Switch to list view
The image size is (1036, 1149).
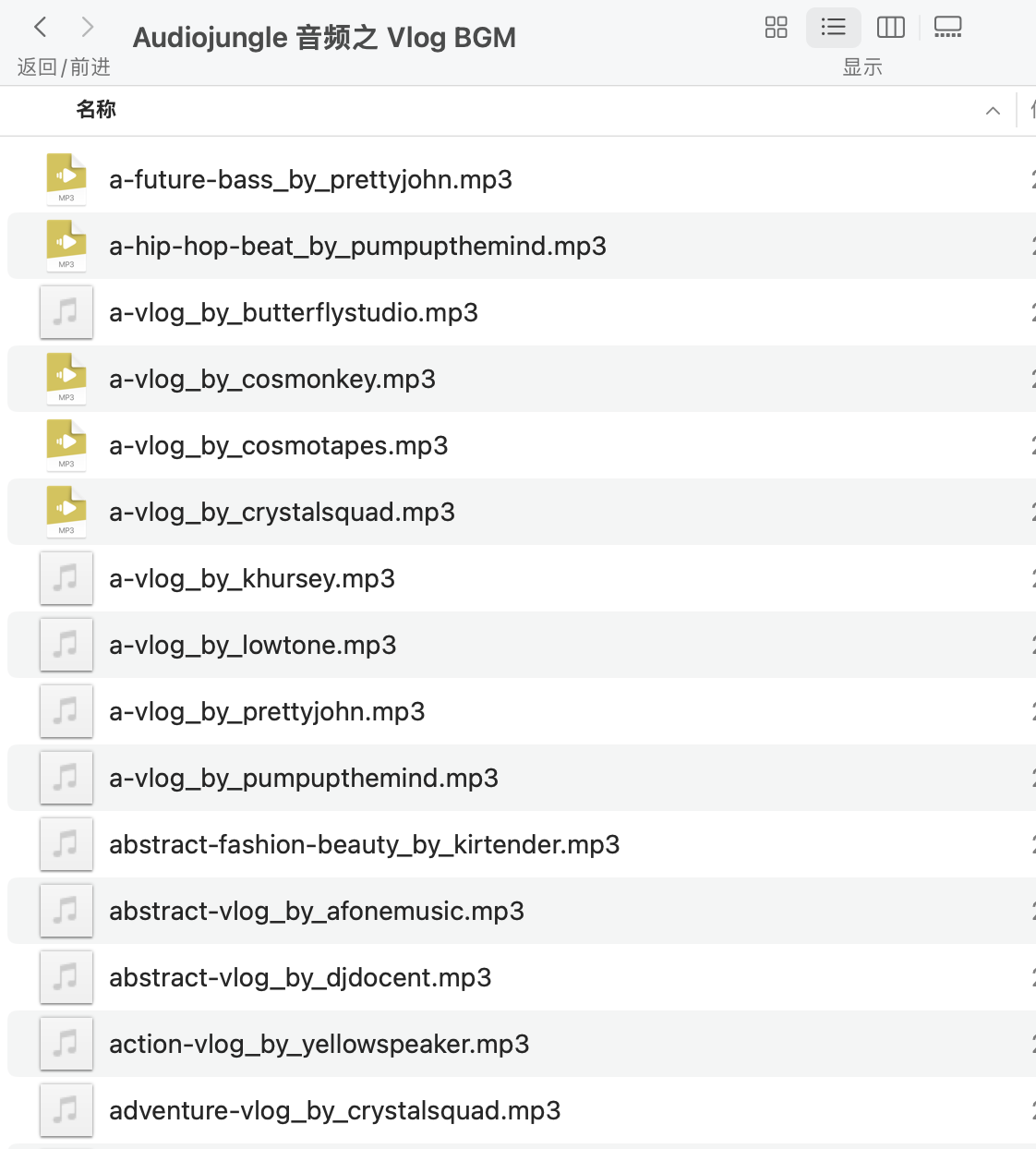[x=834, y=28]
